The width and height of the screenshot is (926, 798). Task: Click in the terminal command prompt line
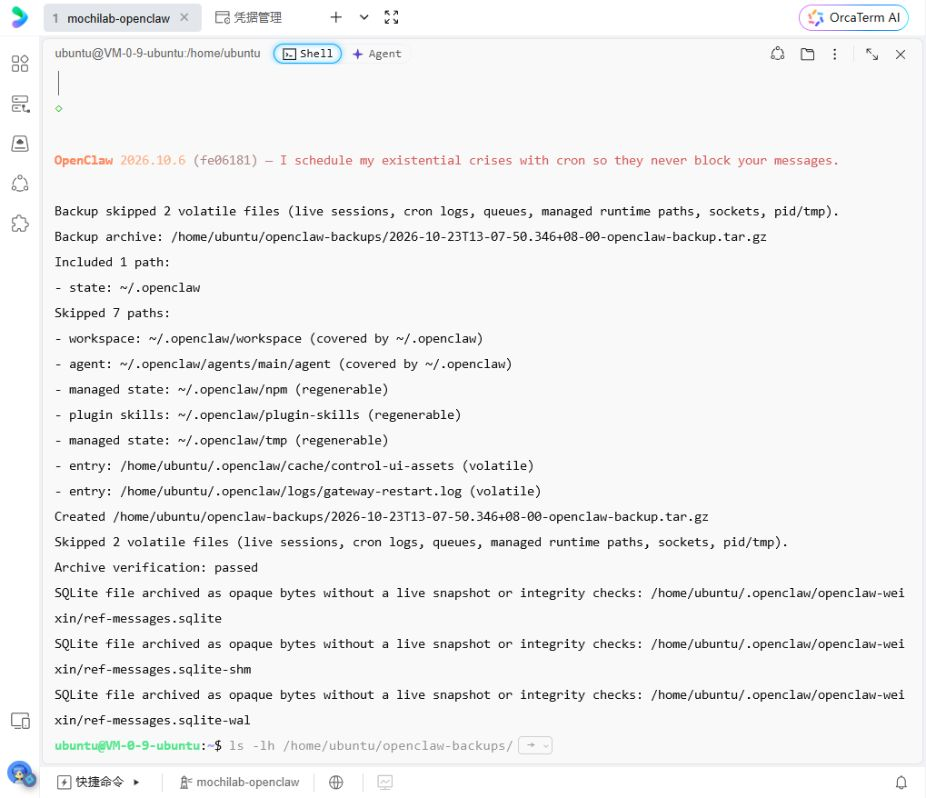point(483,745)
